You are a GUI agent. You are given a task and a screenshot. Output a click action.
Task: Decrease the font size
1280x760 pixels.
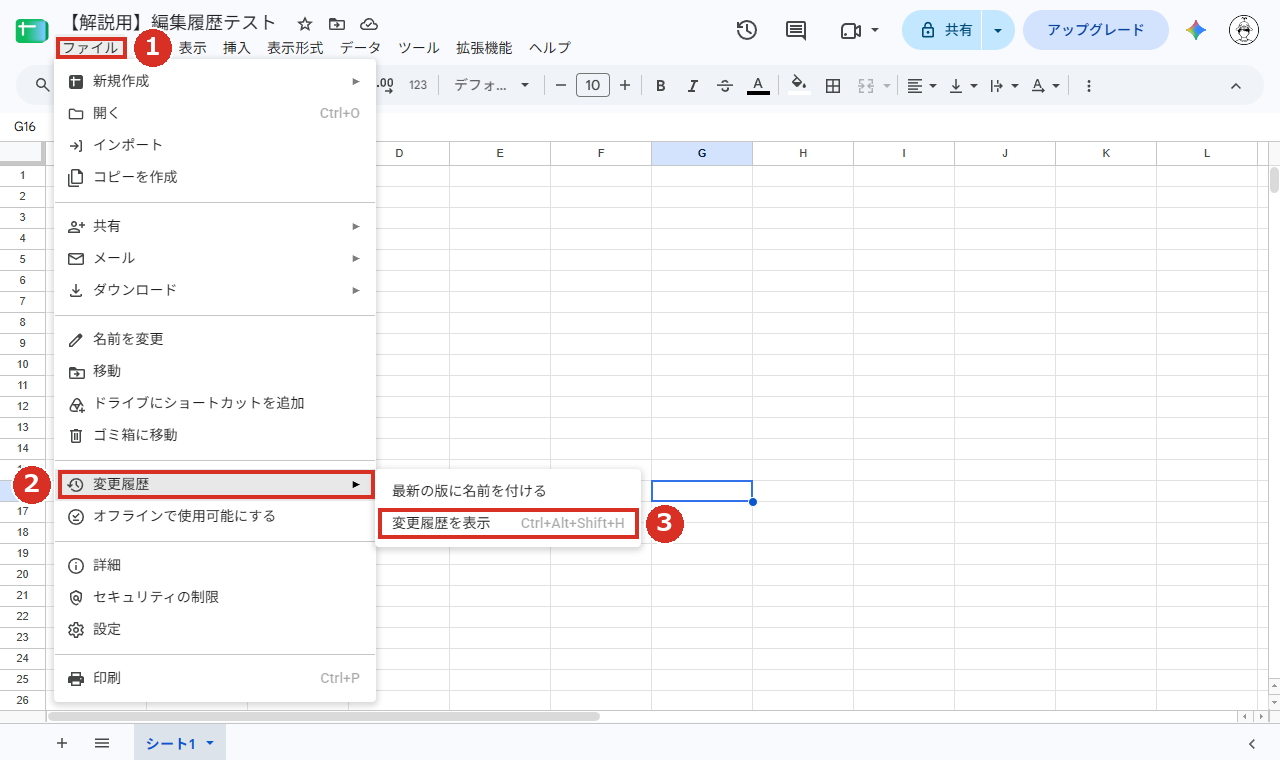pos(561,86)
